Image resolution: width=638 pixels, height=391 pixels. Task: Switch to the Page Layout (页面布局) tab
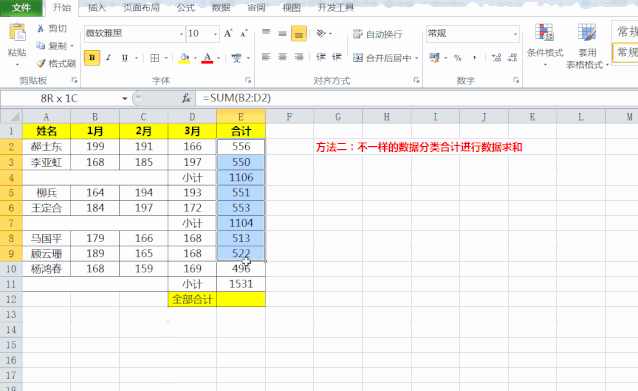pos(141,7)
